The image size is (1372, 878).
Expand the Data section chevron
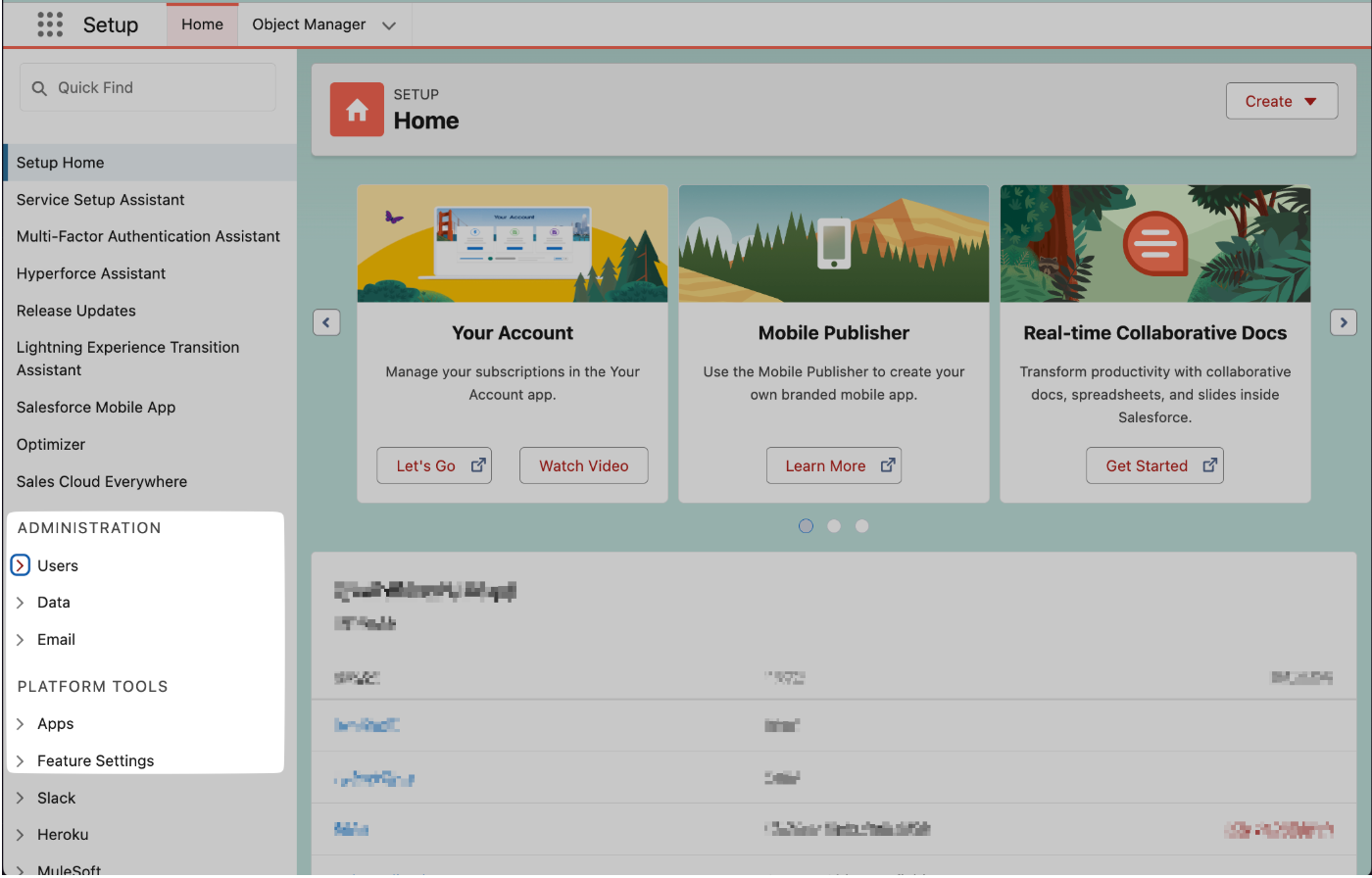21,603
